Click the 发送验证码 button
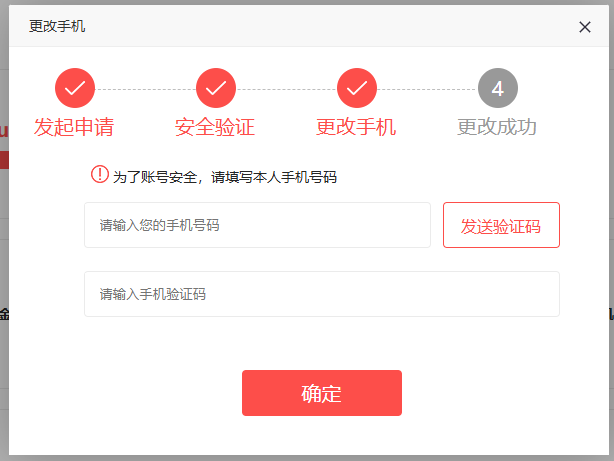The height and width of the screenshot is (461, 614). tap(501, 225)
